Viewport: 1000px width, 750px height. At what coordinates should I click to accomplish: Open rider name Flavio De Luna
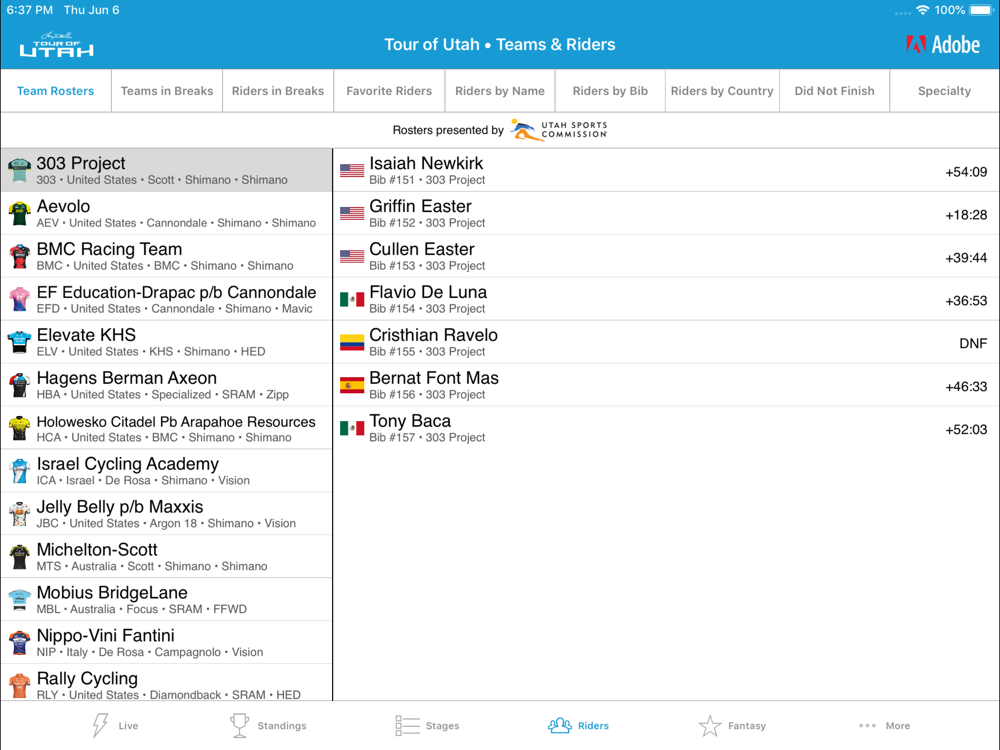428,292
